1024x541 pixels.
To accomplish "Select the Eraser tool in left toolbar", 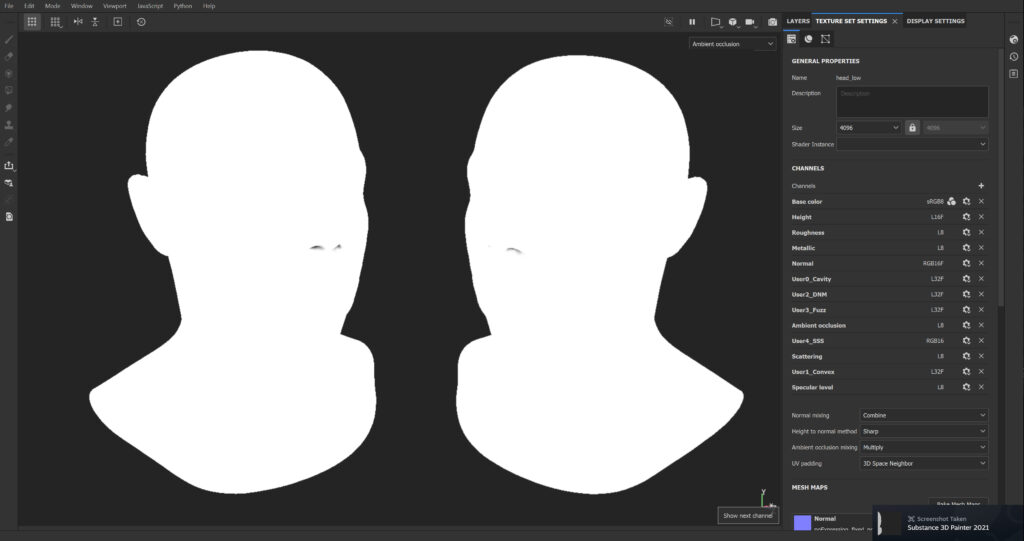I will click(9, 56).
